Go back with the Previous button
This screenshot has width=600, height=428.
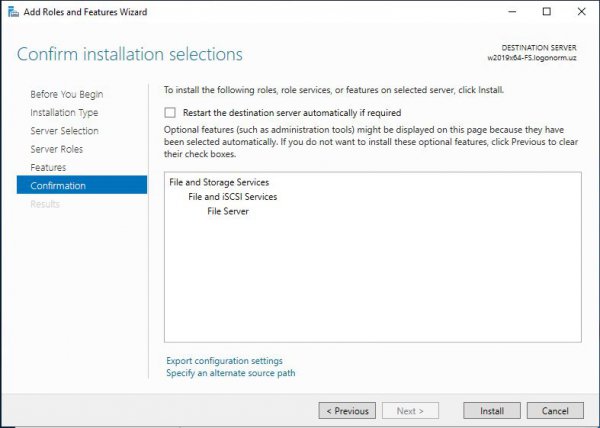pos(347,411)
